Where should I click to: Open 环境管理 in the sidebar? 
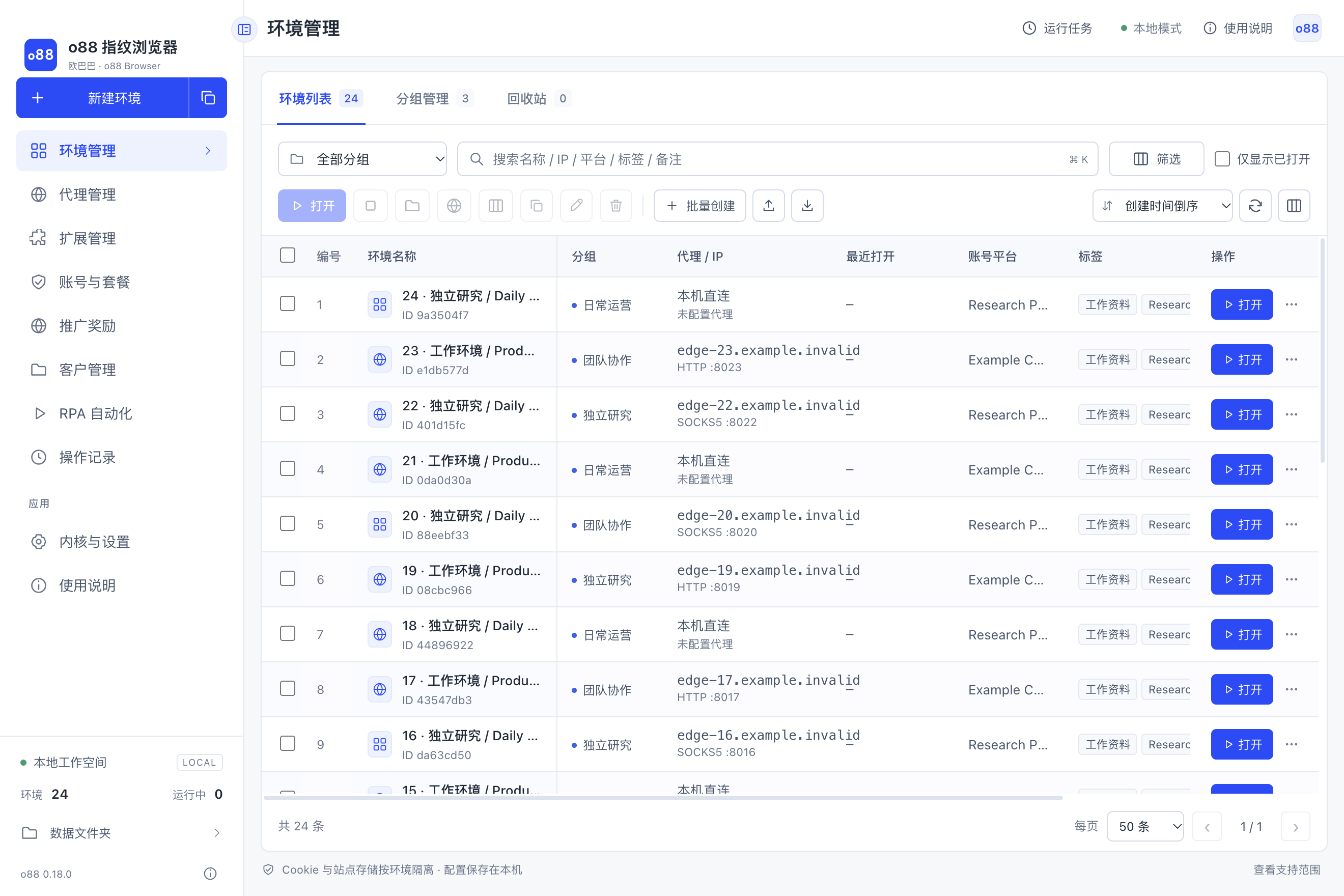(121, 151)
